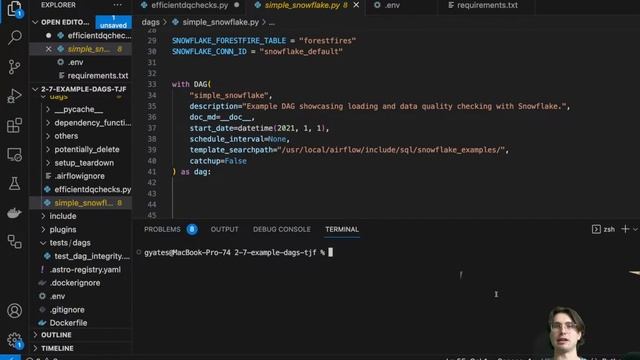
Task: Open the Extensions view
Action: tap(14, 125)
